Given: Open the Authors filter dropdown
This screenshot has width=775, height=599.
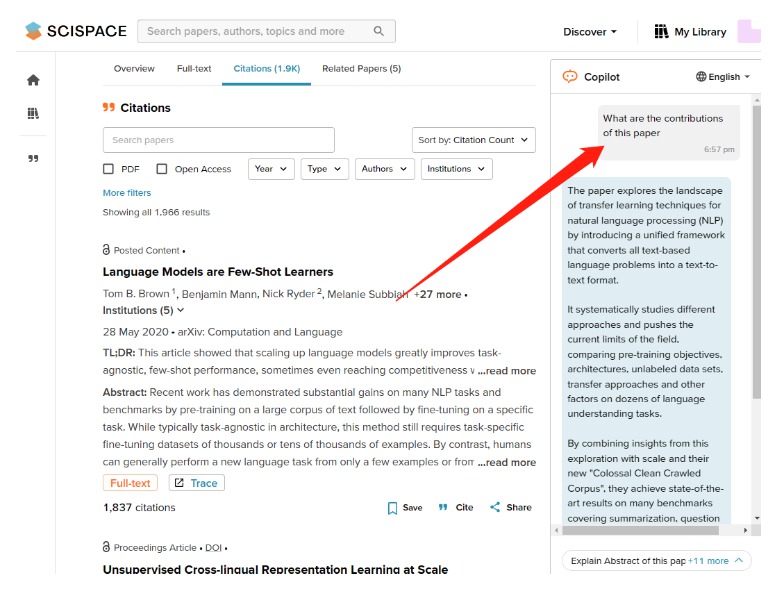Looking at the screenshot, I should (385, 169).
